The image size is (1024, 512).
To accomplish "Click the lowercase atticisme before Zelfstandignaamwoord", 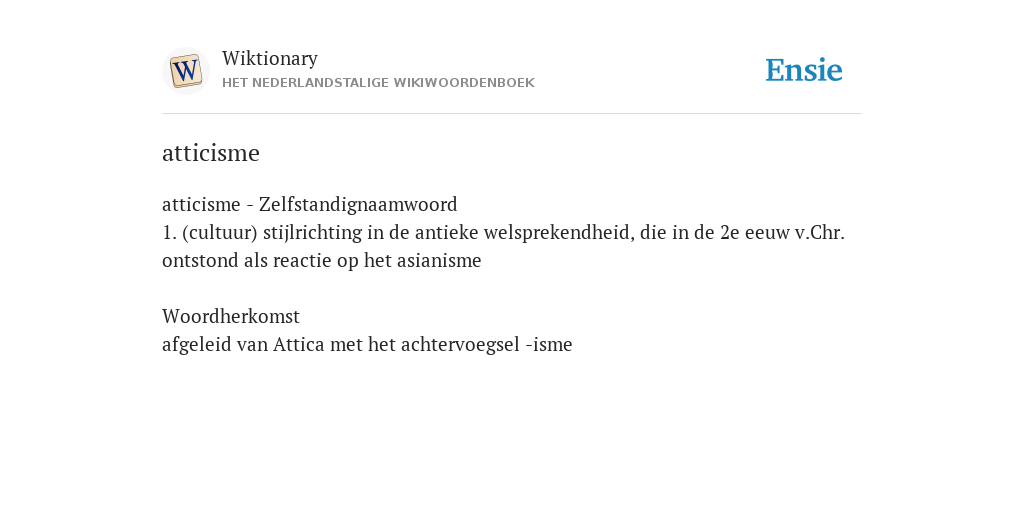I will click(201, 204).
